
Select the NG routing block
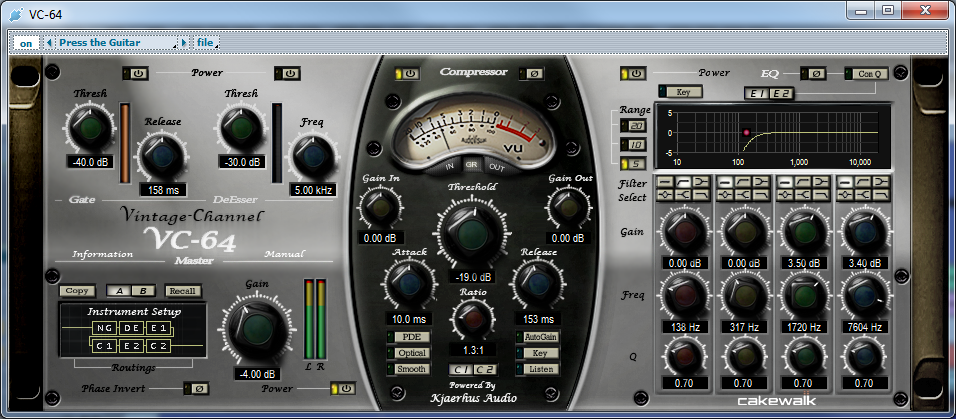click(x=102, y=329)
